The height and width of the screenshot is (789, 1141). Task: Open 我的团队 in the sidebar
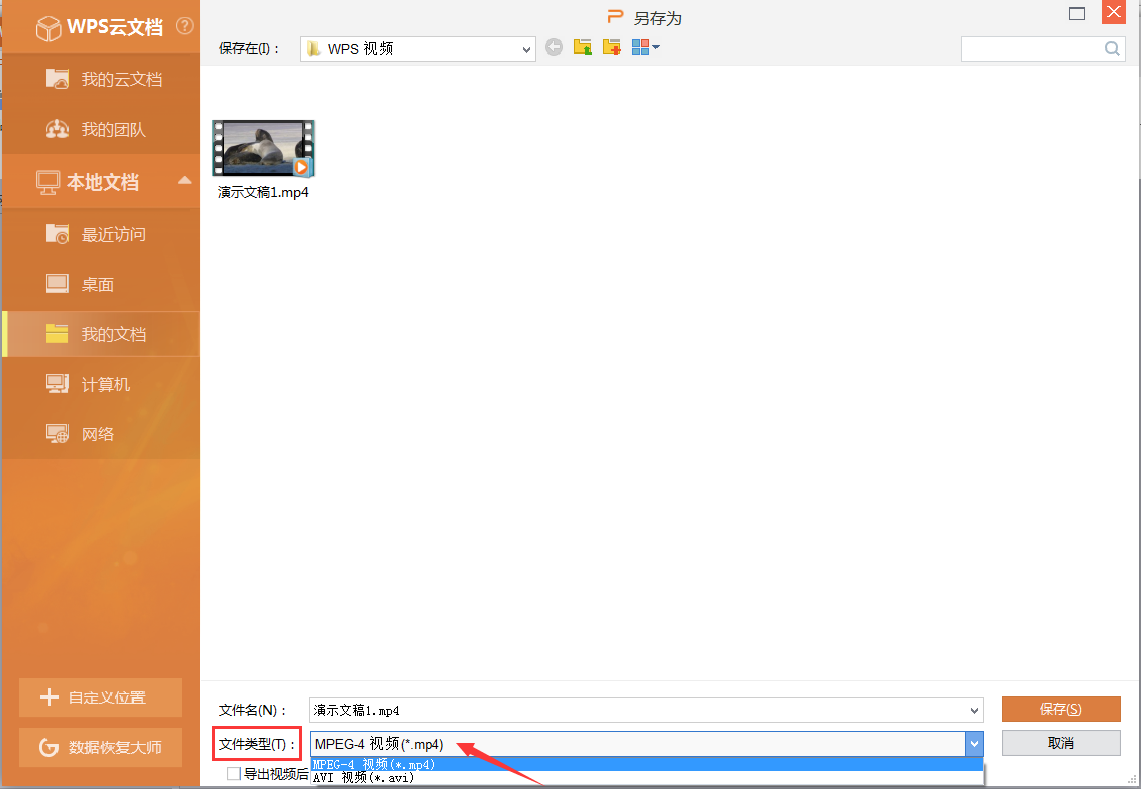102,130
